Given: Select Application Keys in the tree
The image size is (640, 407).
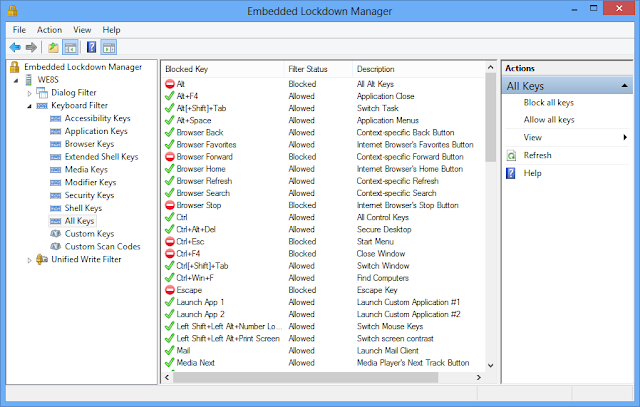Looking at the screenshot, I should coord(96,131).
